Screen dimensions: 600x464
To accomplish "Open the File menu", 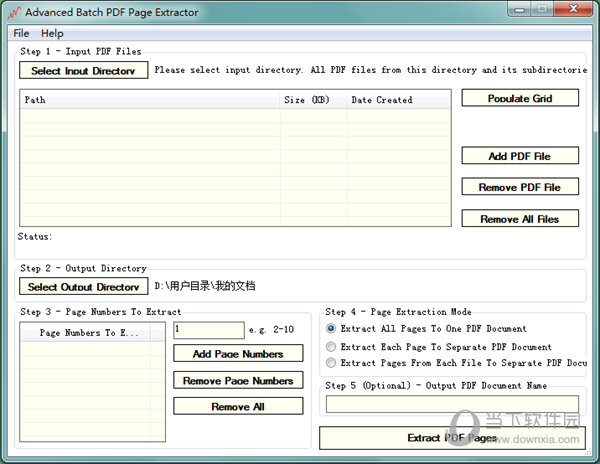I will (x=21, y=33).
